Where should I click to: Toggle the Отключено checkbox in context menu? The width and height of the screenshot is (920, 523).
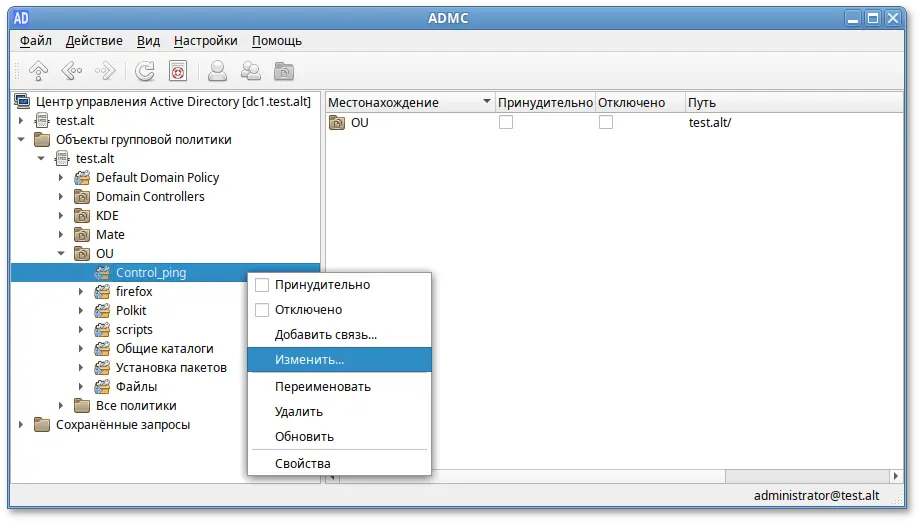(262, 310)
